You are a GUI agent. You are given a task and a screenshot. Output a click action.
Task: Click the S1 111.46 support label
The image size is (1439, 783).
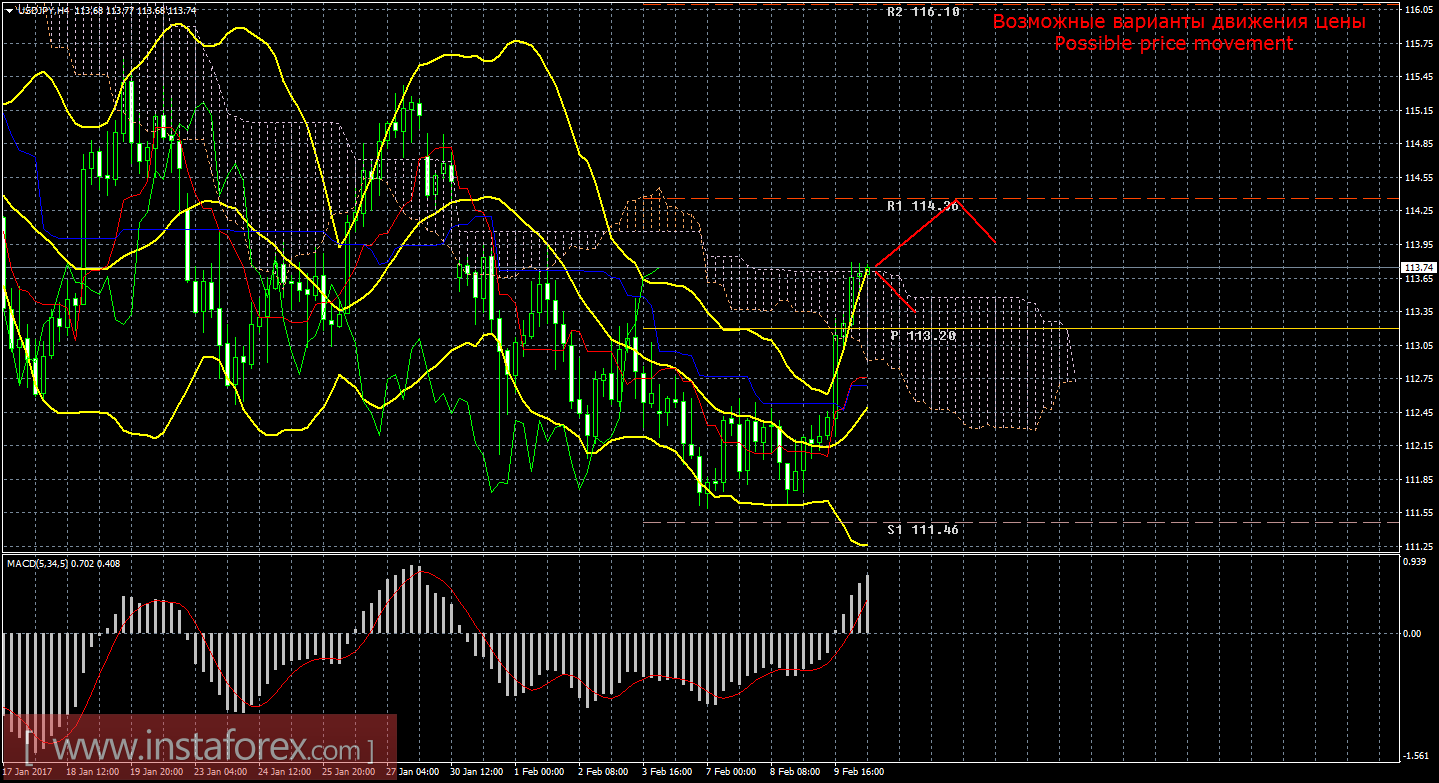922,529
